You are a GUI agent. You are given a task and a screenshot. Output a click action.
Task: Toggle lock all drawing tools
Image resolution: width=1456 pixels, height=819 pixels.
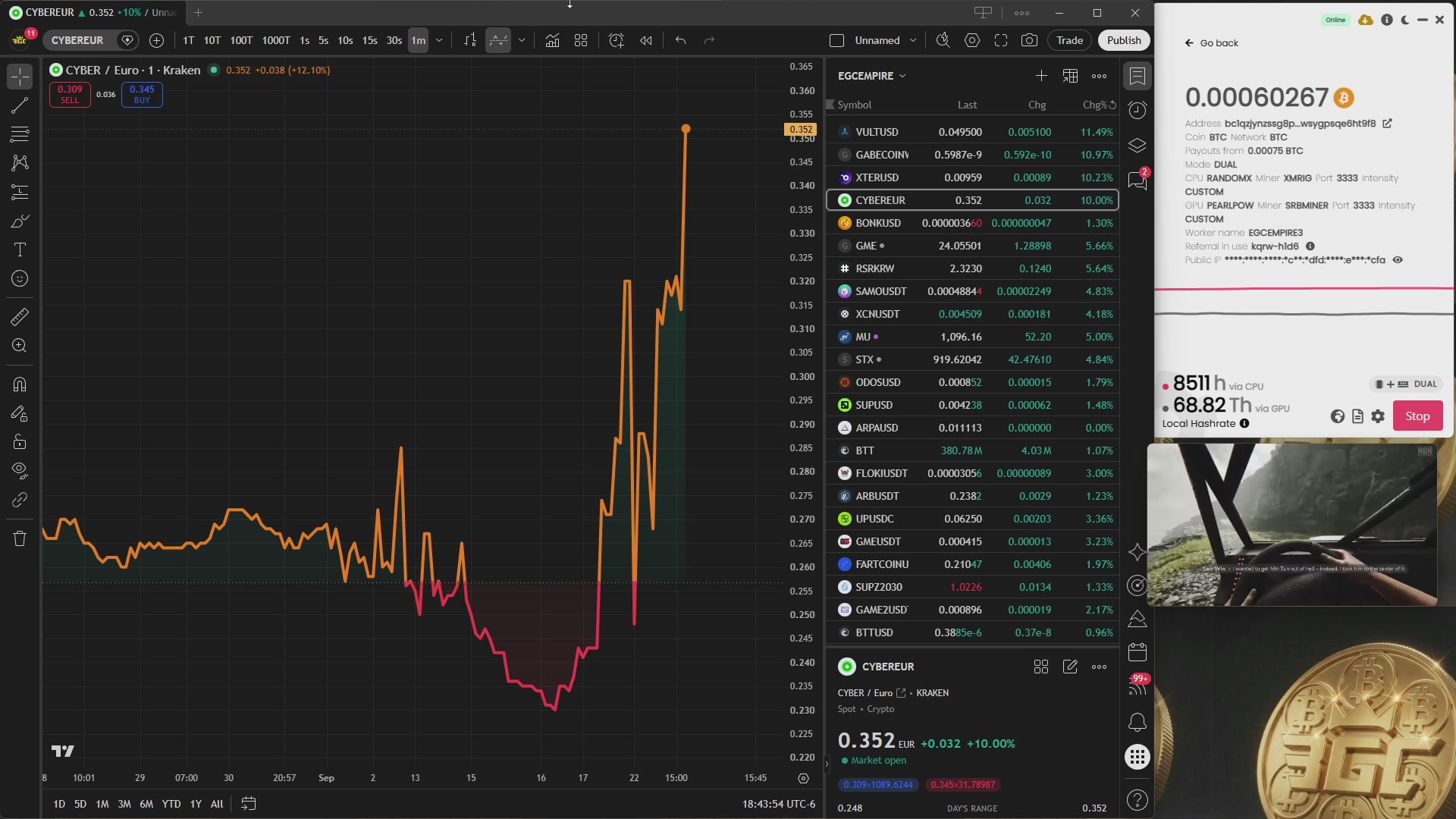20,442
